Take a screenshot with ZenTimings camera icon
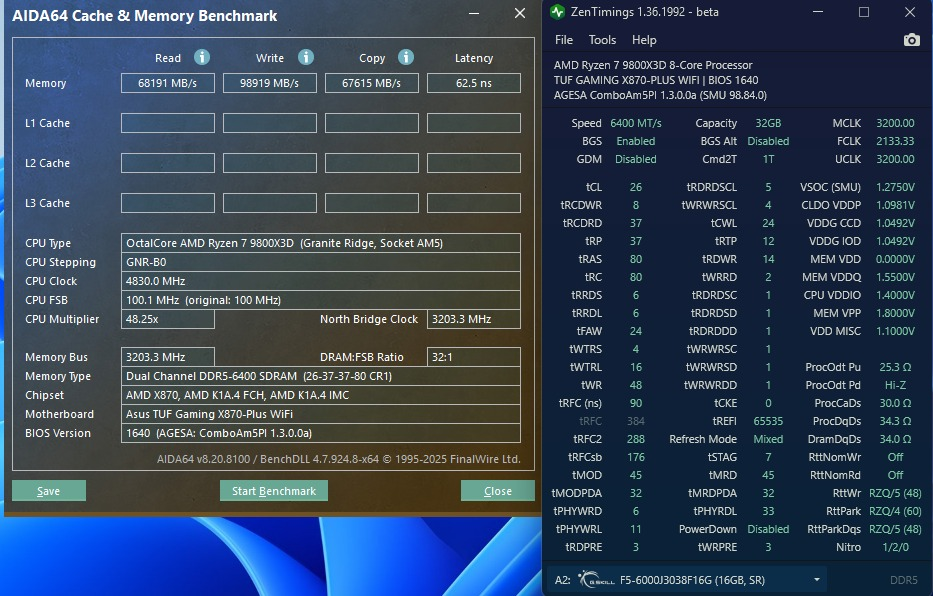 pyautogui.click(x=912, y=40)
